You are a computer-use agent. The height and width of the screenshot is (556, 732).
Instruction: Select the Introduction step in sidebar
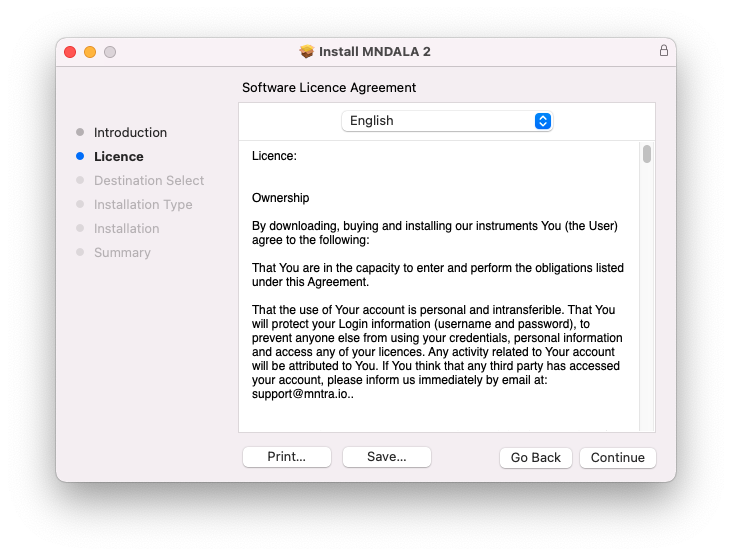[130, 133]
